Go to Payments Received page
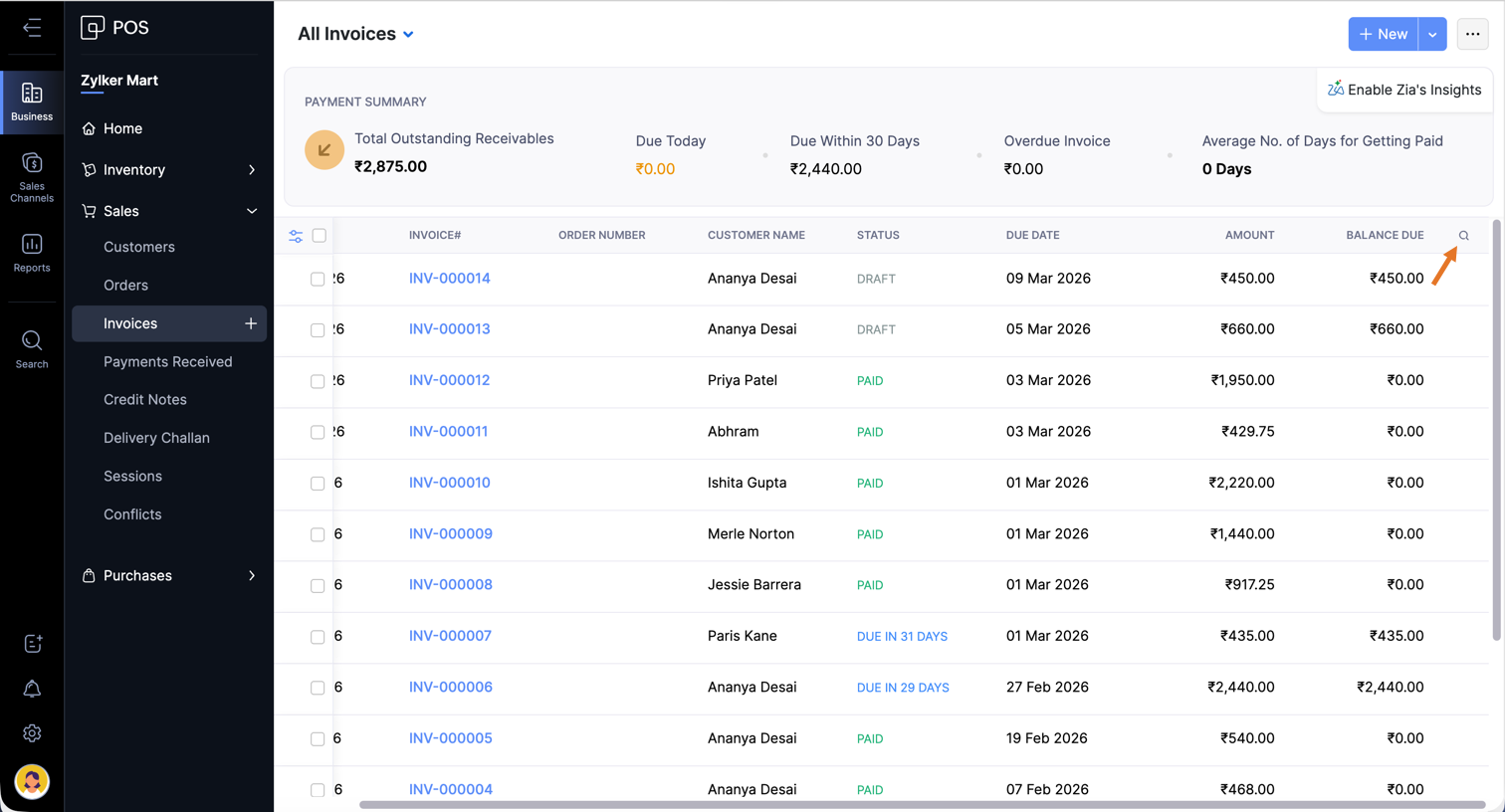Image resolution: width=1505 pixels, height=812 pixels. [x=167, y=361]
